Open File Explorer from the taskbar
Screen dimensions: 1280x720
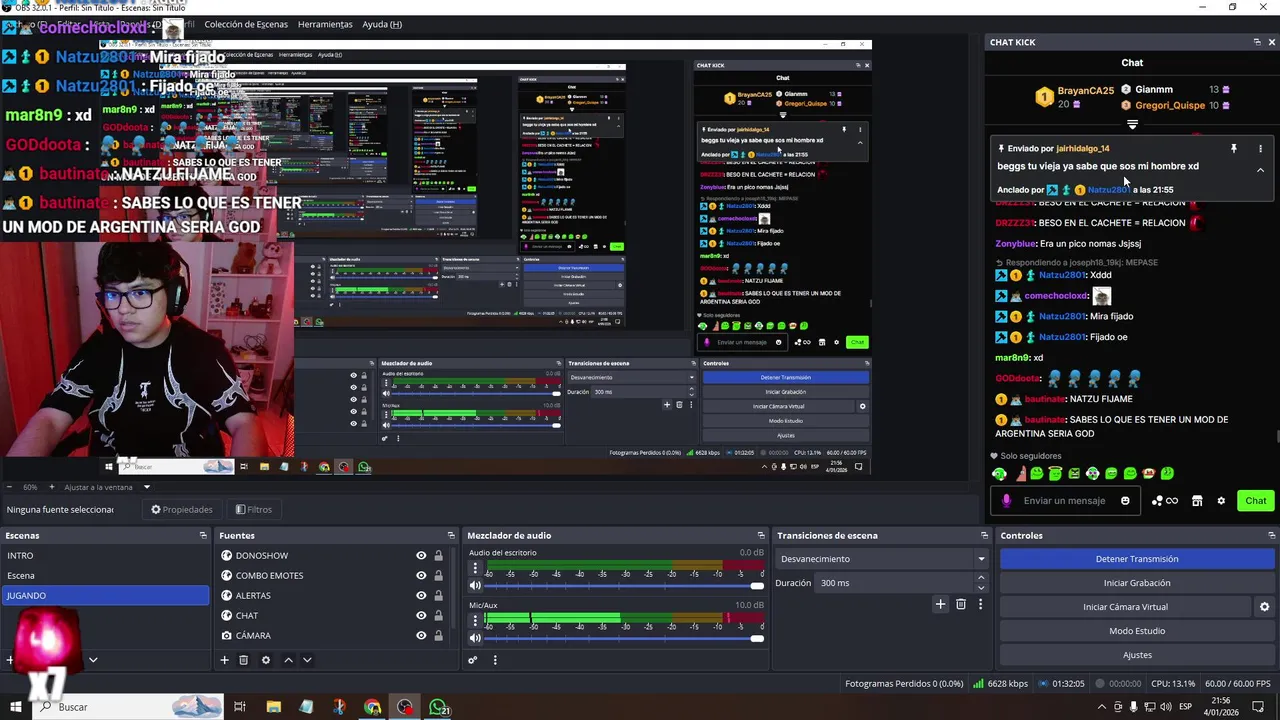[273, 707]
